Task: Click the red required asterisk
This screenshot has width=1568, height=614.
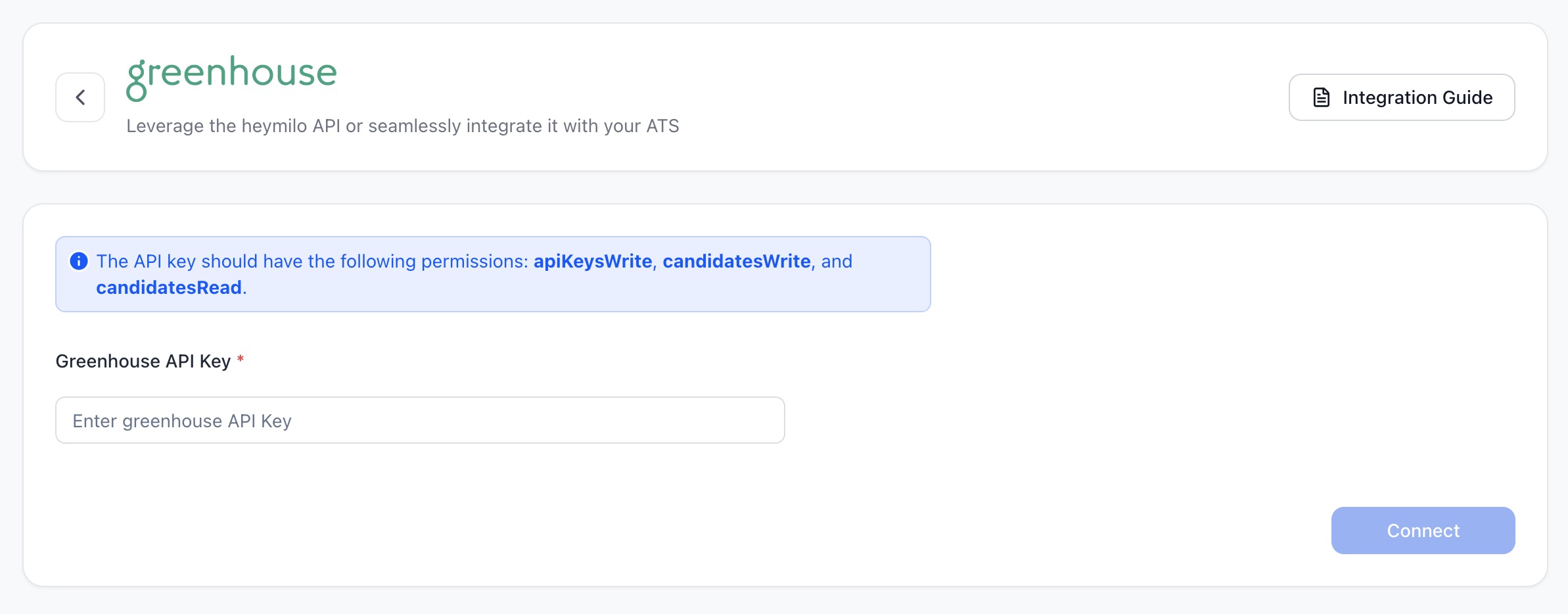Action: tap(241, 359)
